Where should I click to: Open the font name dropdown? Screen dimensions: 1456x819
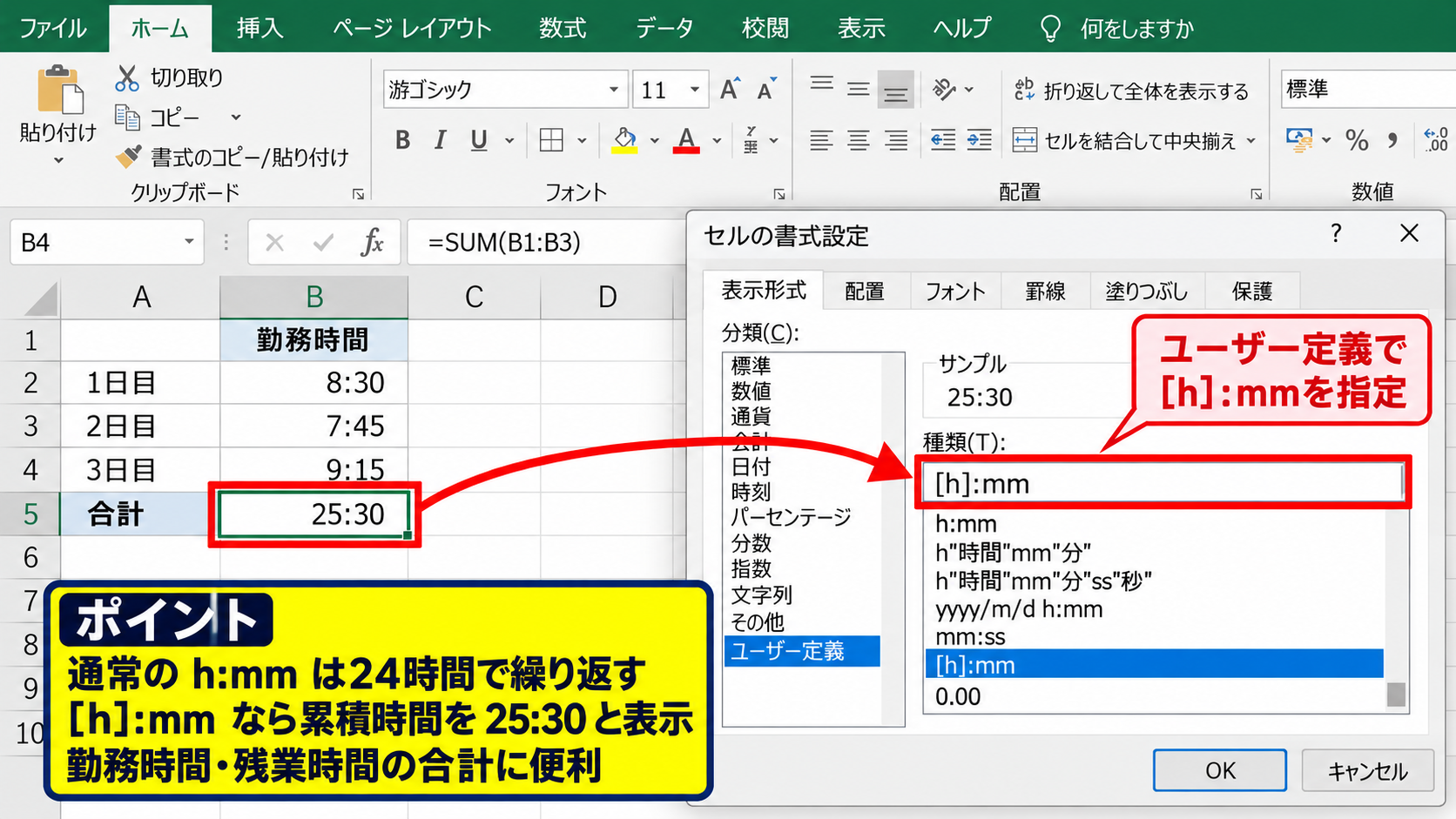coord(614,90)
